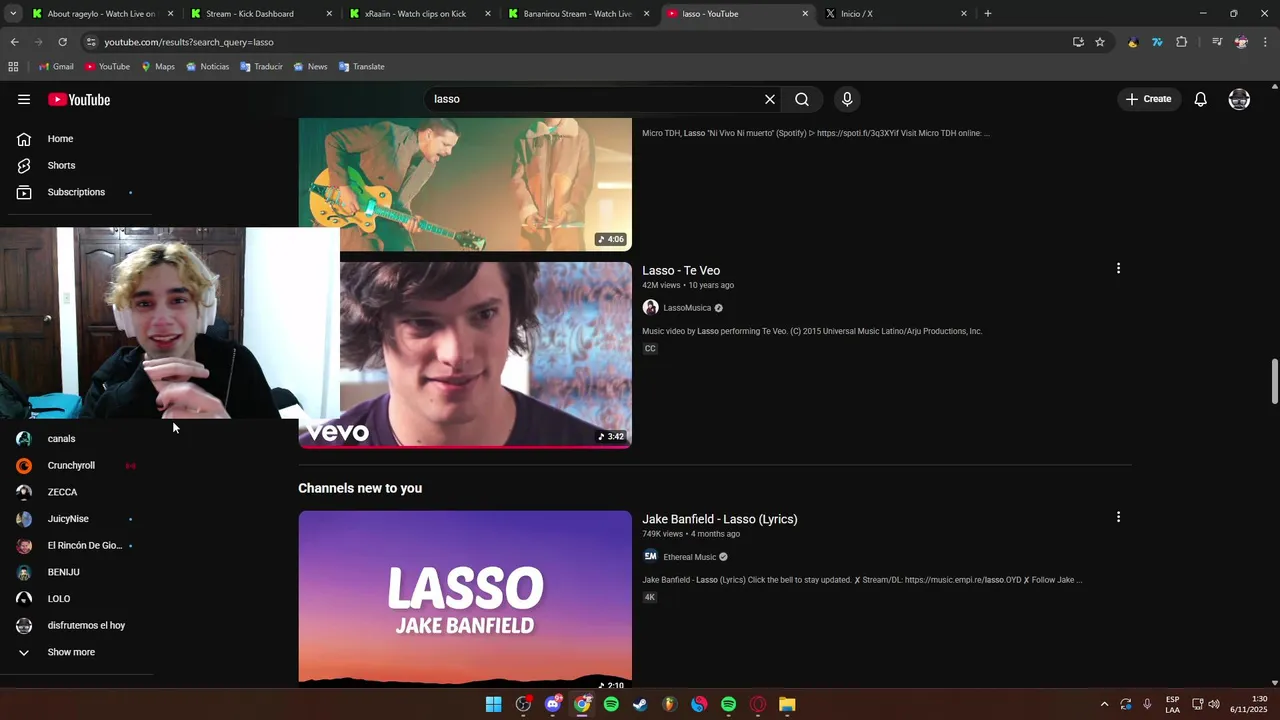Screen dimensions: 1280x720
Task: Open the Jake Banfield - Lasso (Lyrics) title
Action: point(720,519)
